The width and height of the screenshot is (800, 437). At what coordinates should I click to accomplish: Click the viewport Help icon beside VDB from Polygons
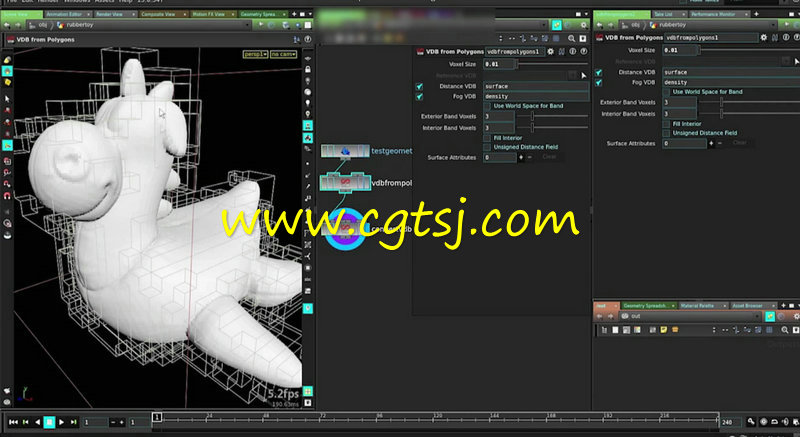(308, 39)
